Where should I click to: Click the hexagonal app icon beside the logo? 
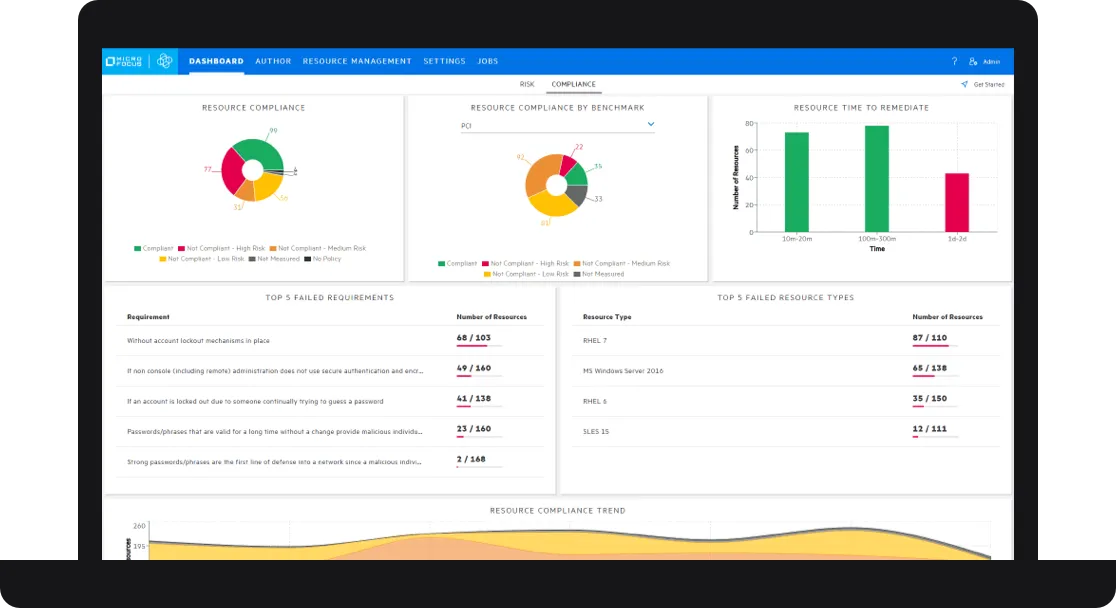pyautogui.click(x=163, y=61)
